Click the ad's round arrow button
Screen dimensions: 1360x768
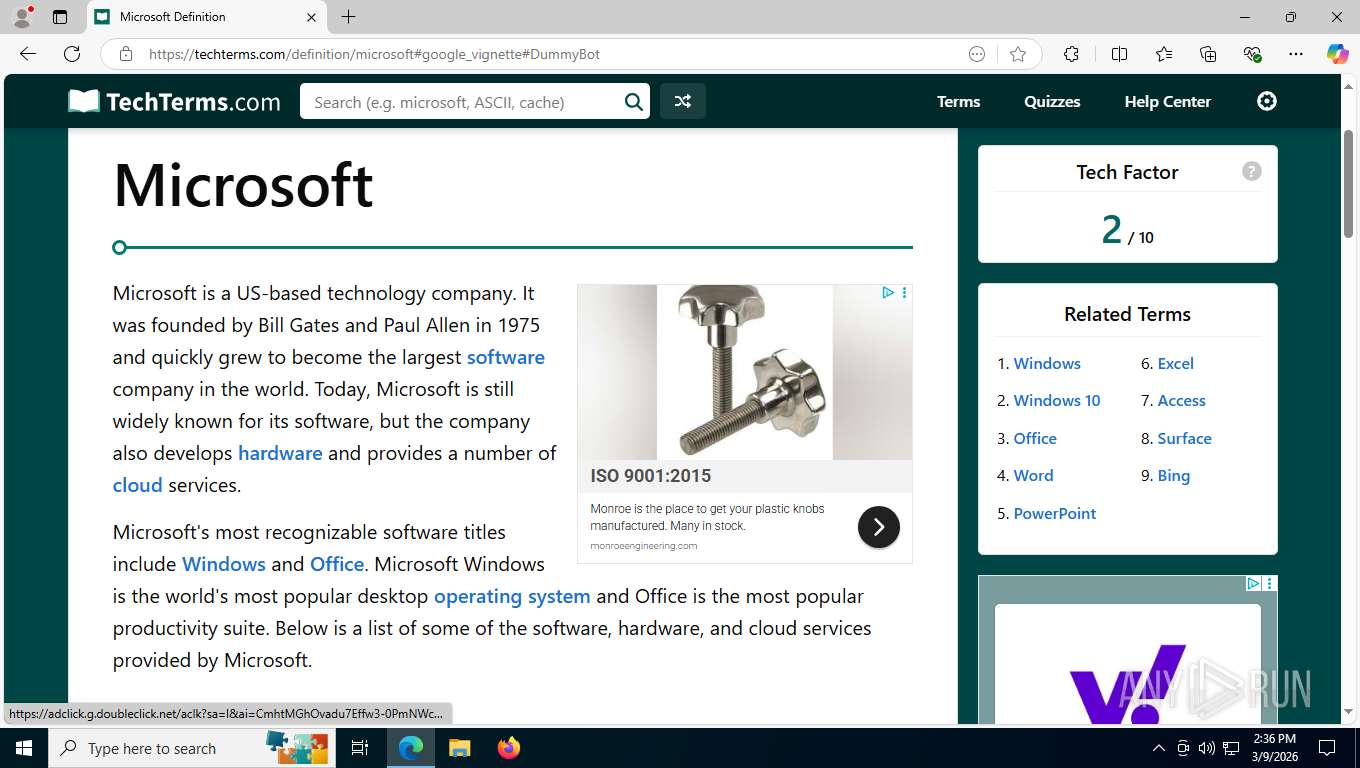pos(879,527)
